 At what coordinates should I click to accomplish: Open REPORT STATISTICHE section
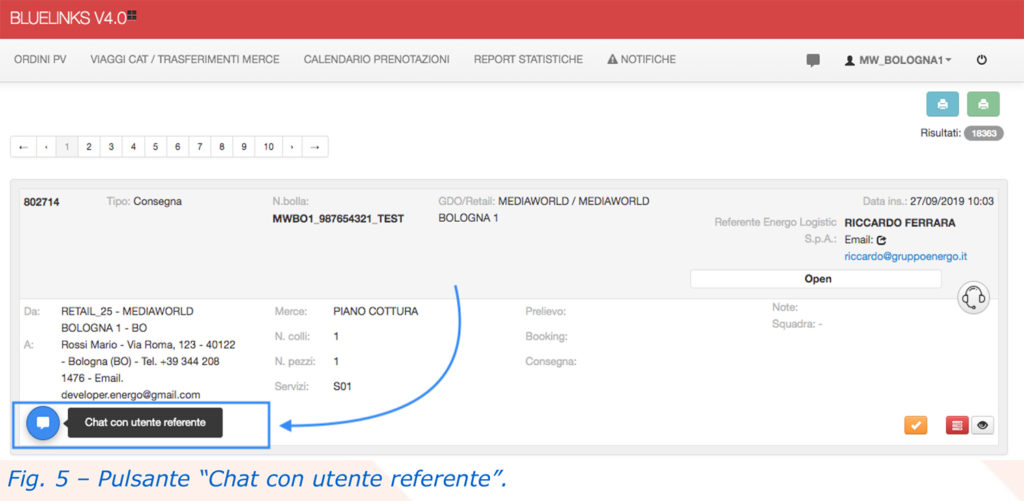click(528, 60)
